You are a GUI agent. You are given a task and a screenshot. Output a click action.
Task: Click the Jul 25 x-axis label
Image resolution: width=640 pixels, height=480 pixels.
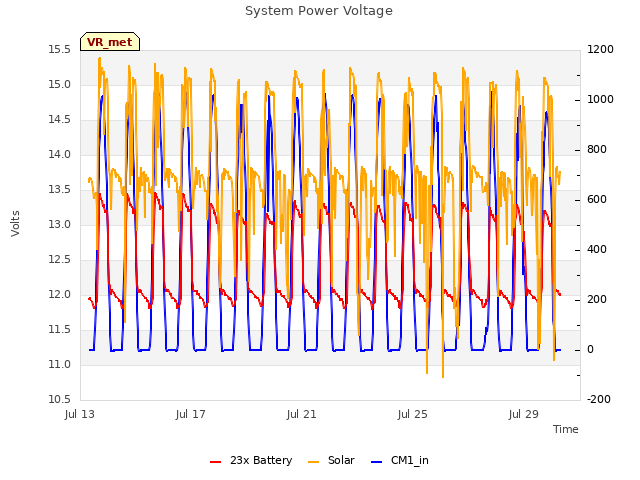(x=412, y=414)
